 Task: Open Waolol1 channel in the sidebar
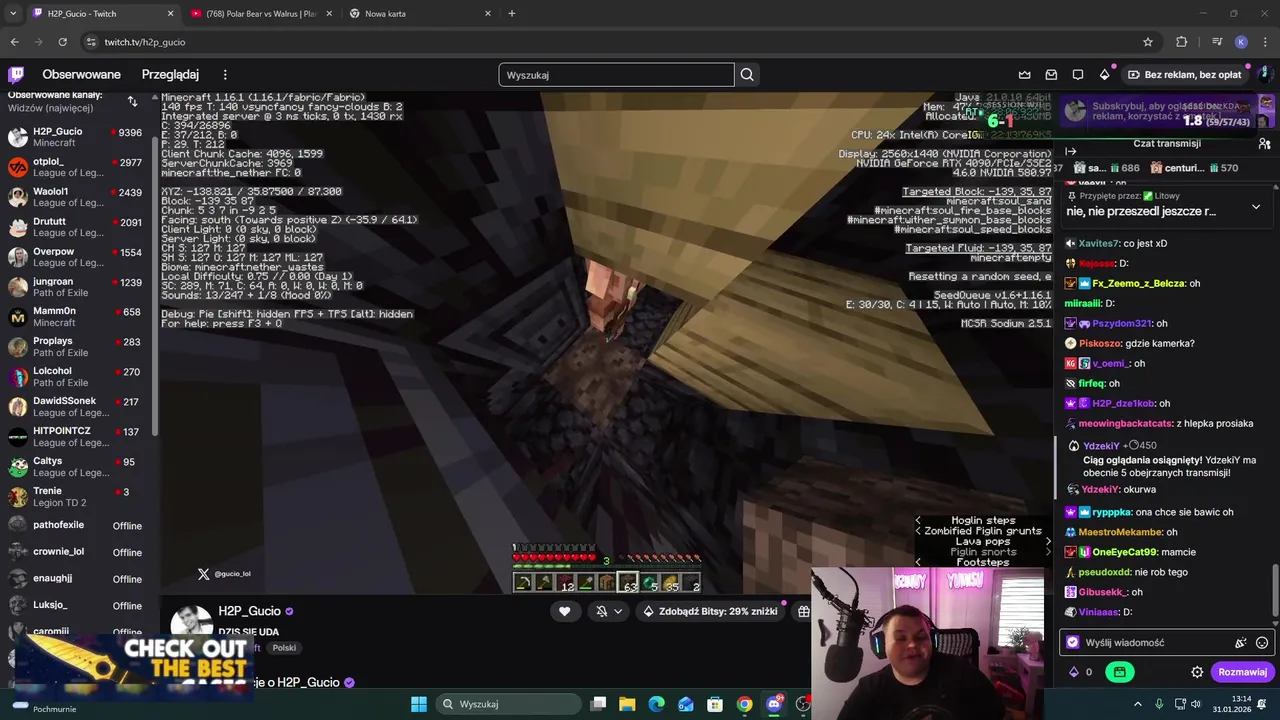76,197
